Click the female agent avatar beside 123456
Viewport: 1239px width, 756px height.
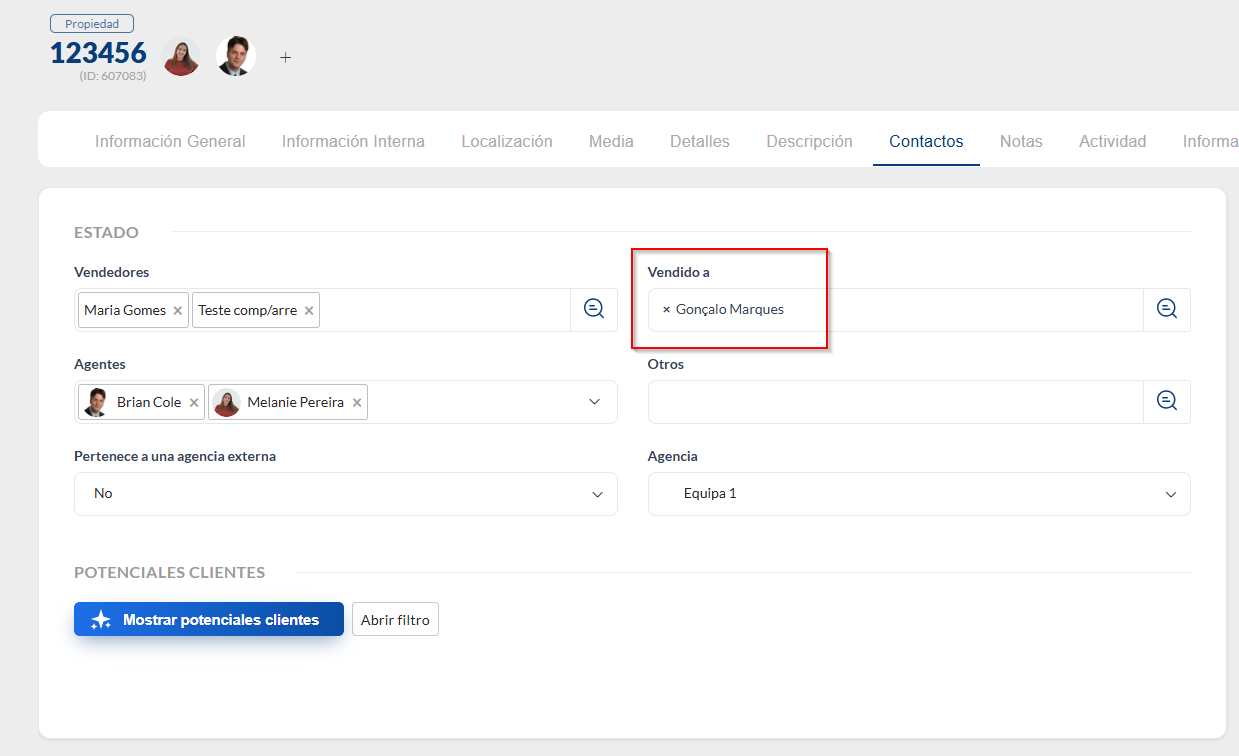[x=181, y=57]
